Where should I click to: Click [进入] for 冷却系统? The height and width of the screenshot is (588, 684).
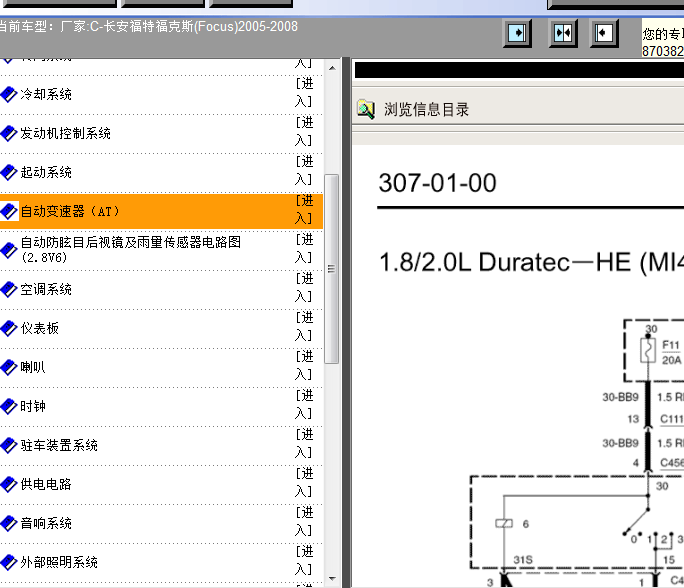coord(304,92)
